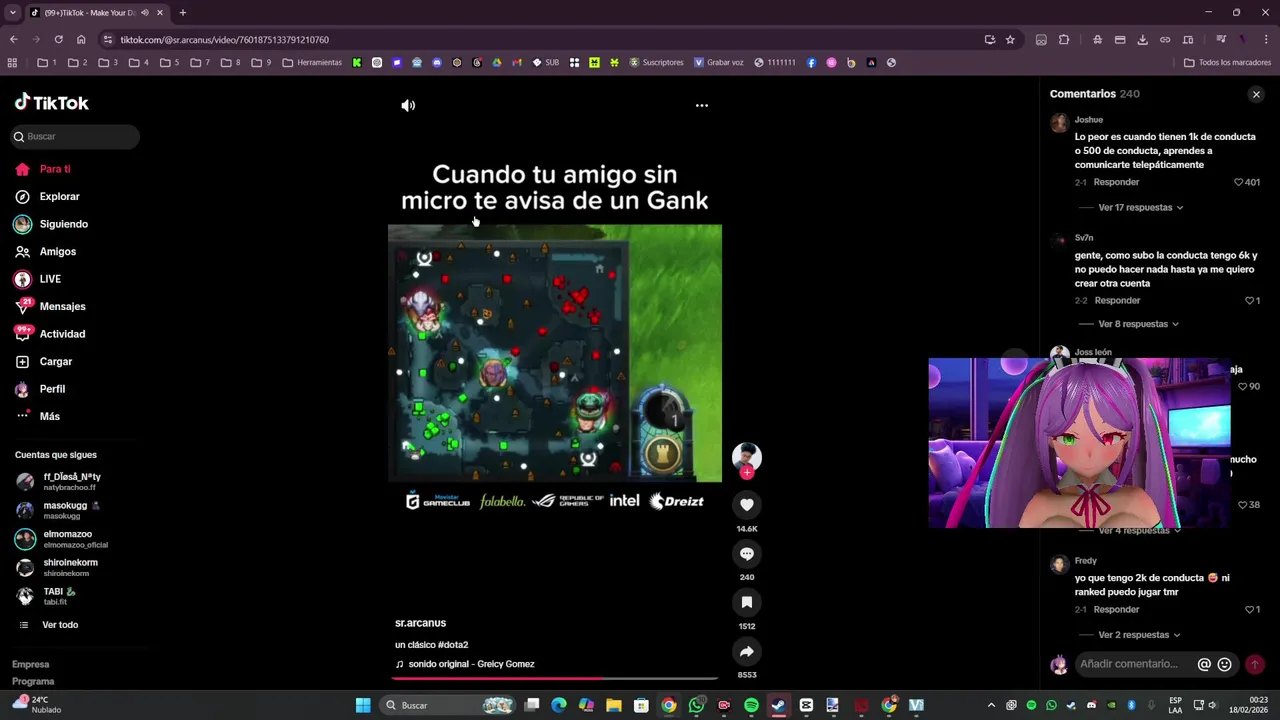The width and height of the screenshot is (1280, 720).
Task: Open the Windows Start menu
Action: pos(363,705)
